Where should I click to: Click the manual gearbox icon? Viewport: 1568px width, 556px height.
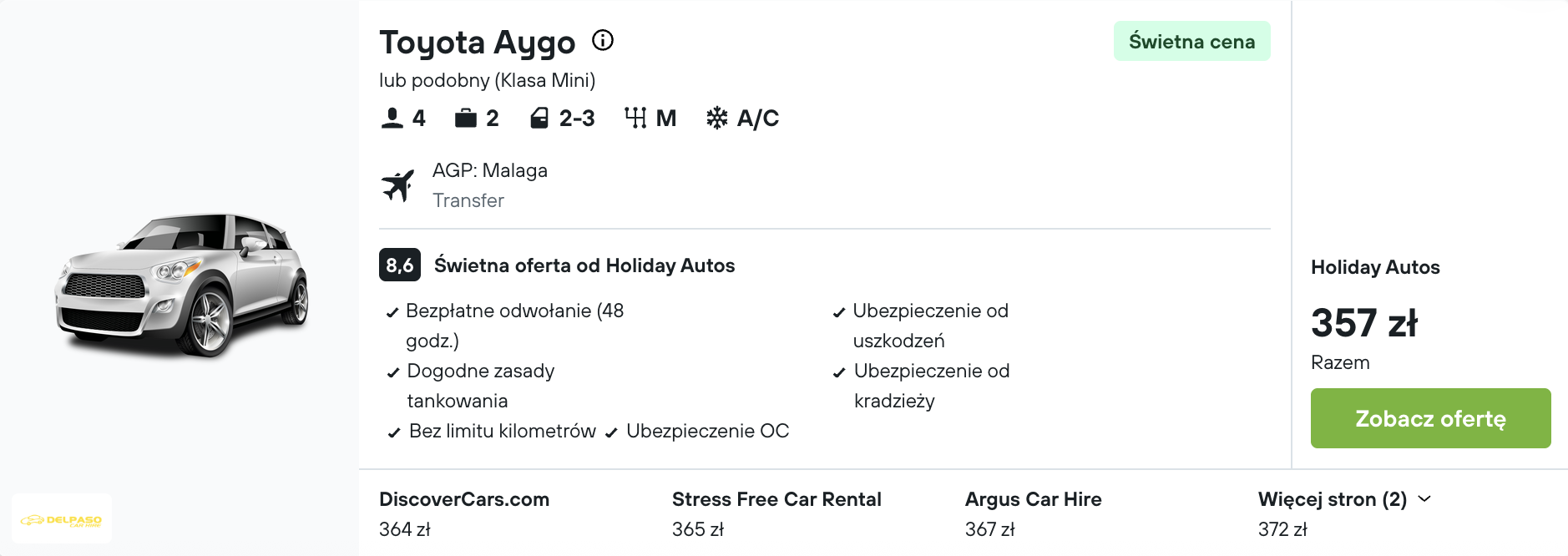tap(635, 119)
